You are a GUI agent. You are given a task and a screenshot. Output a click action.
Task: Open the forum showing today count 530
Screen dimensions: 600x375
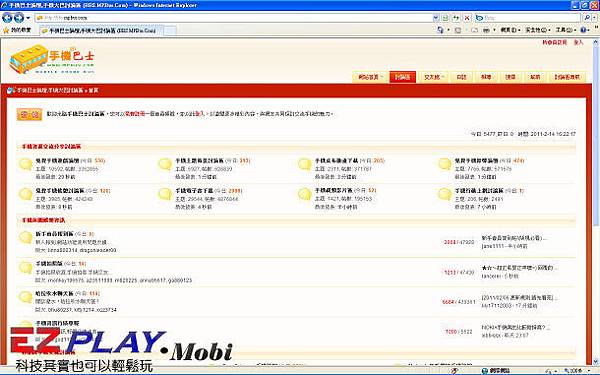click(57, 161)
